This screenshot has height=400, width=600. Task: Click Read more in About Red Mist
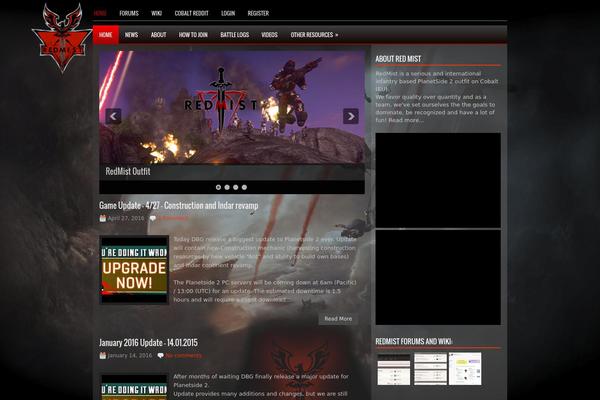pyautogui.click(x=406, y=120)
